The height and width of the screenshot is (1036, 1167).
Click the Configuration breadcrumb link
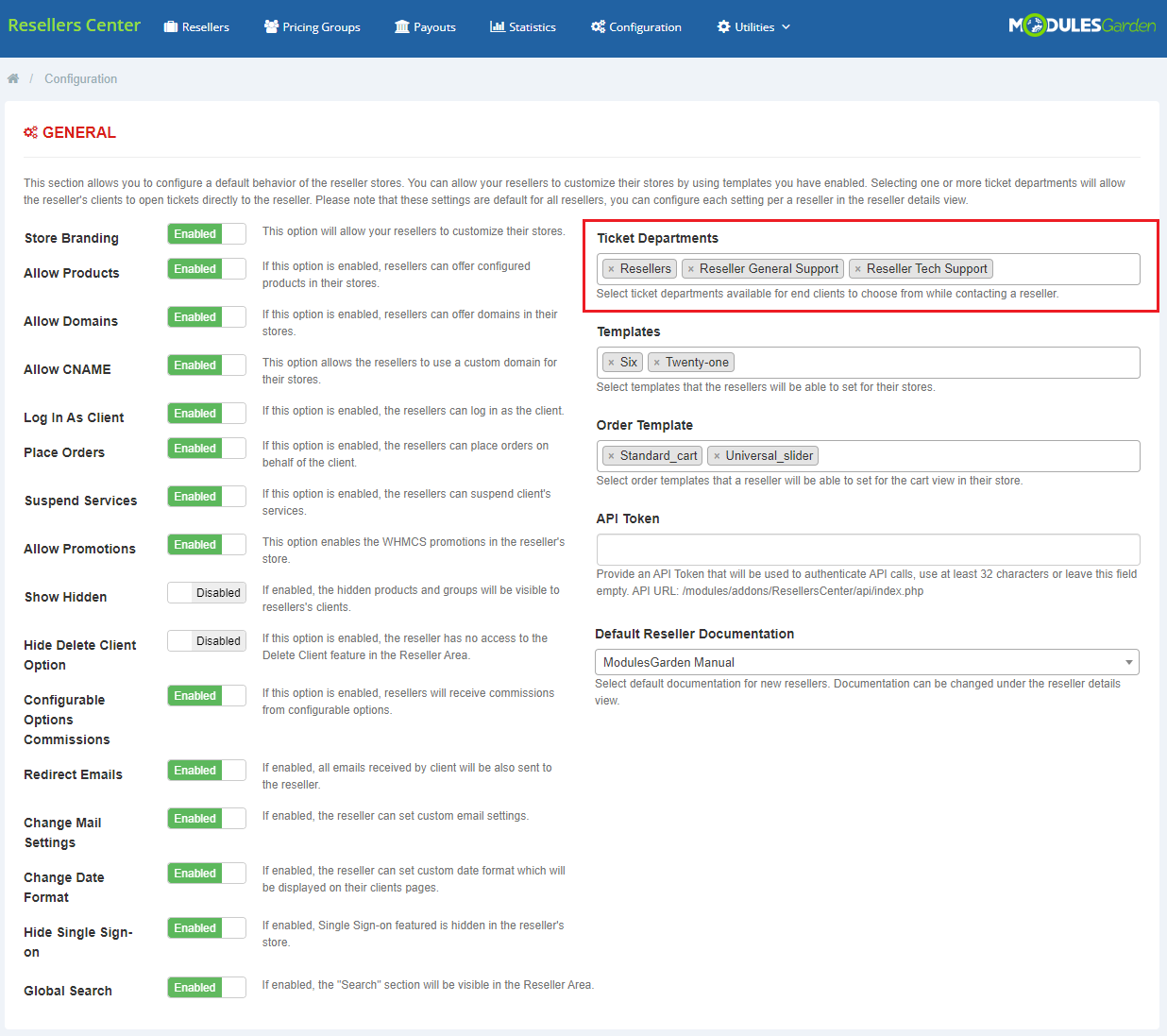(x=81, y=78)
